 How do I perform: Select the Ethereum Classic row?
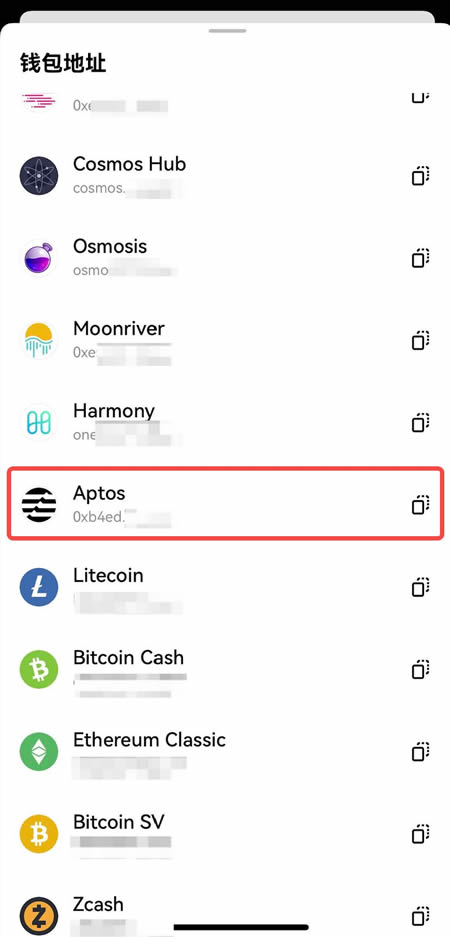click(225, 751)
